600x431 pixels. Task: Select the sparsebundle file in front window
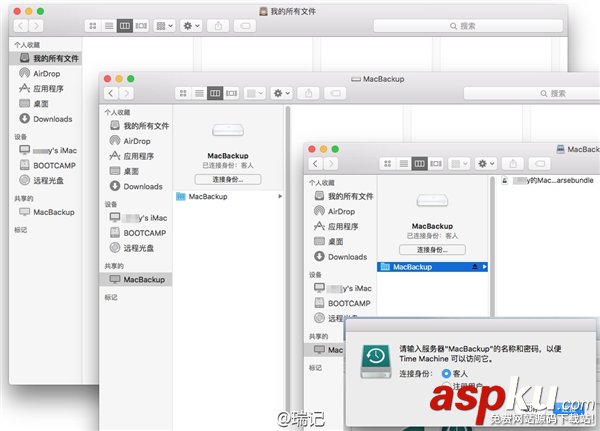pos(549,180)
